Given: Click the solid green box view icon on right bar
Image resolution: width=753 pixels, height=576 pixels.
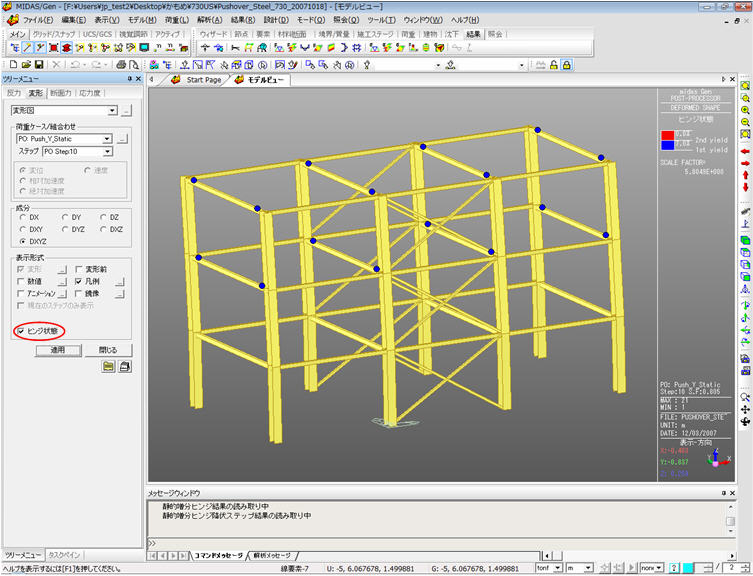Looking at the screenshot, I should pos(745,240).
